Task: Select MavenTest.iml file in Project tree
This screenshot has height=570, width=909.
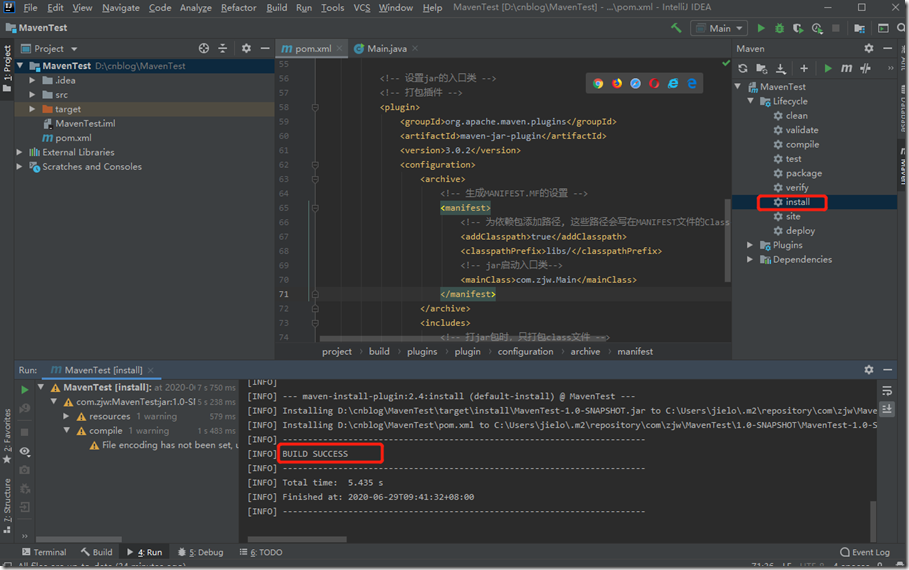Action: click(x=85, y=123)
